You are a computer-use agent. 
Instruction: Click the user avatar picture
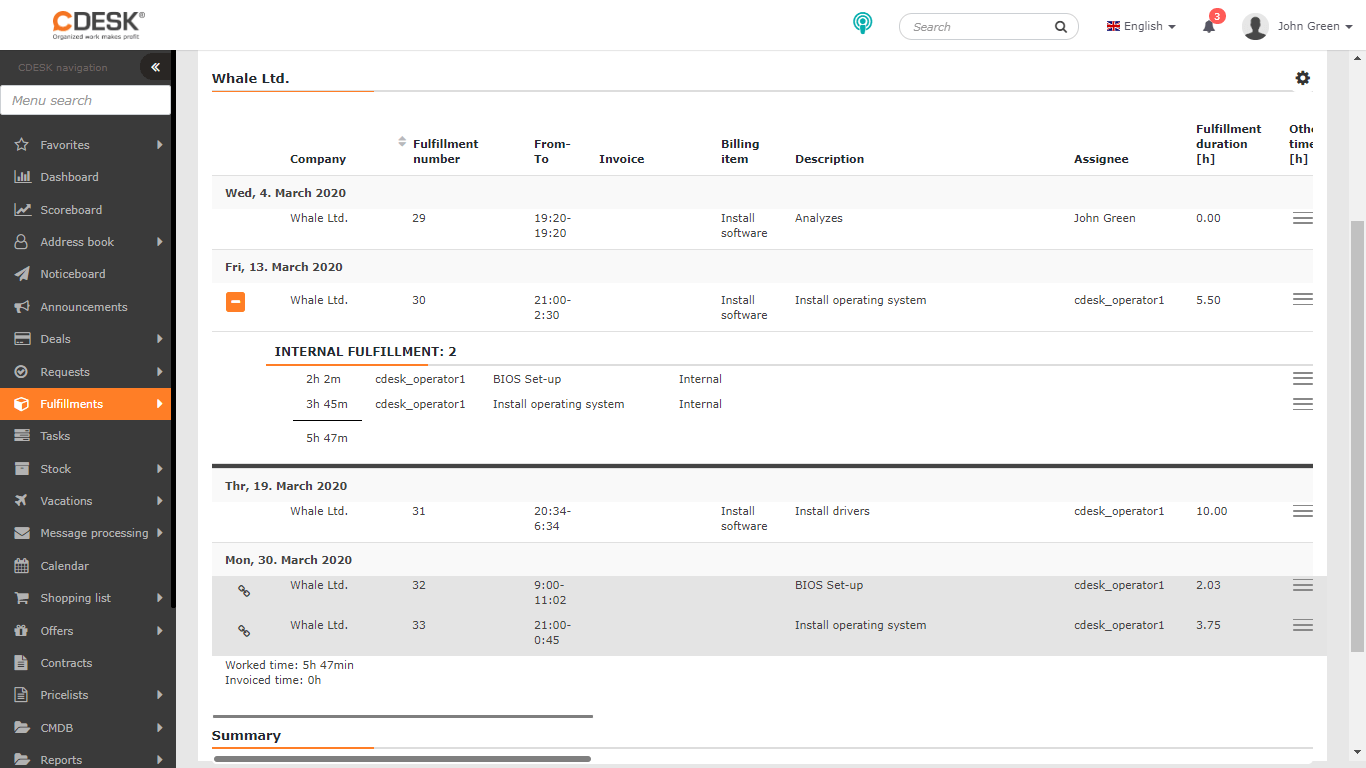1255,26
